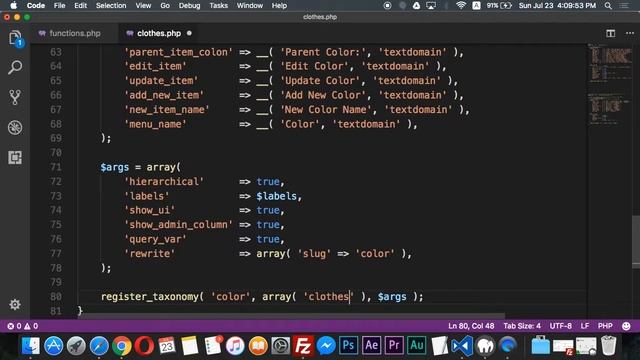Open Premiere Pro from the dock
Viewport: 640px width, 360px height.
(x=394, y=346)
